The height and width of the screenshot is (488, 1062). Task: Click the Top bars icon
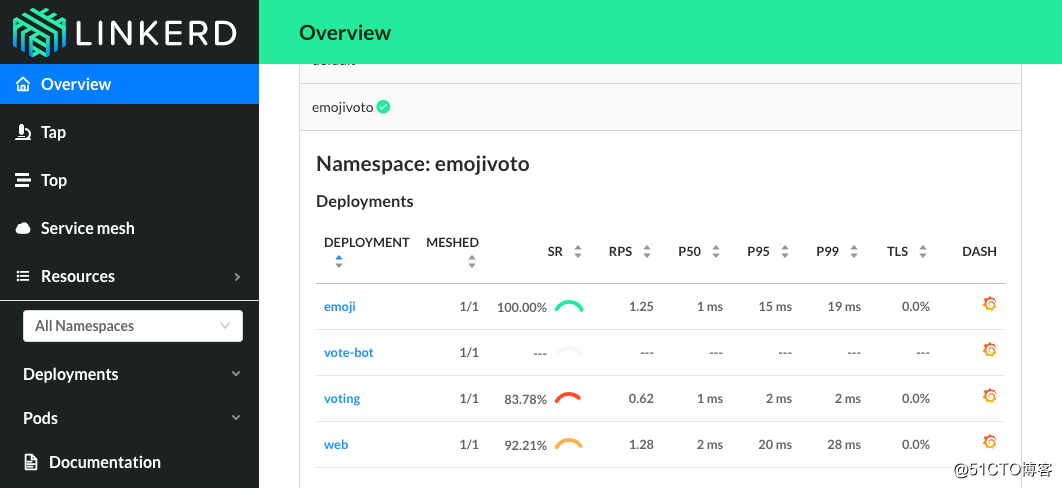[x=23, y=180]
